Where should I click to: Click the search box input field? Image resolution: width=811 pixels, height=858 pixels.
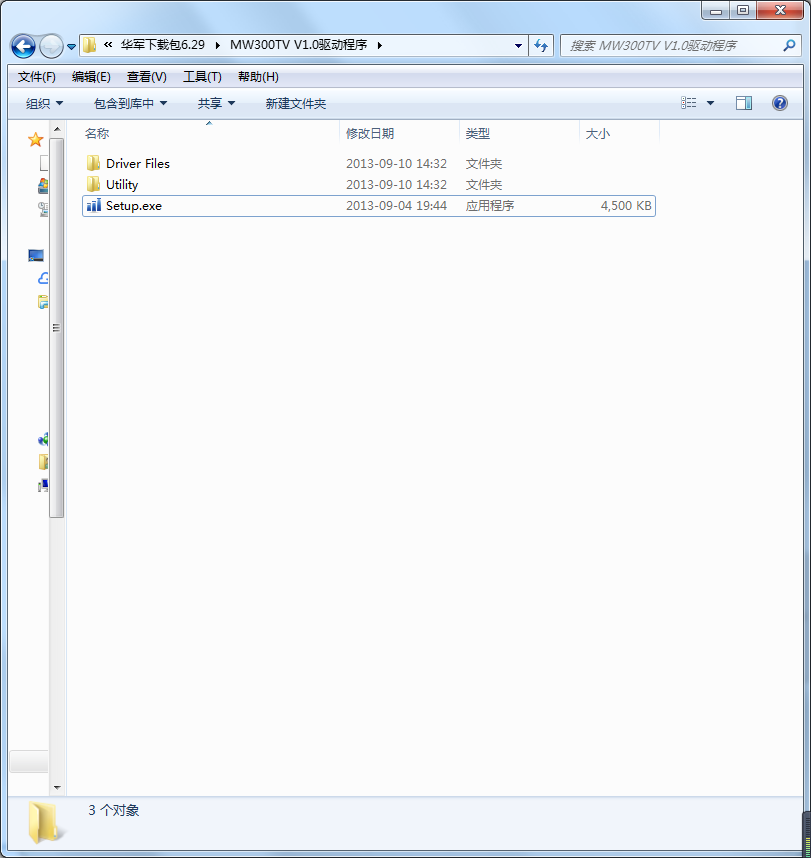point(670,46)
